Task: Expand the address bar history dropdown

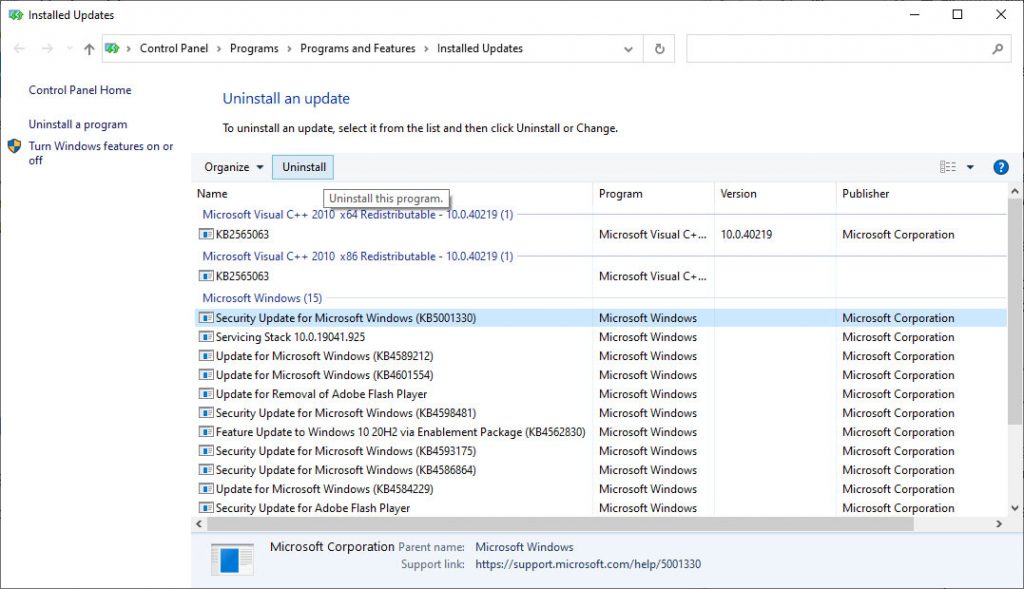Action: (628, 49)
